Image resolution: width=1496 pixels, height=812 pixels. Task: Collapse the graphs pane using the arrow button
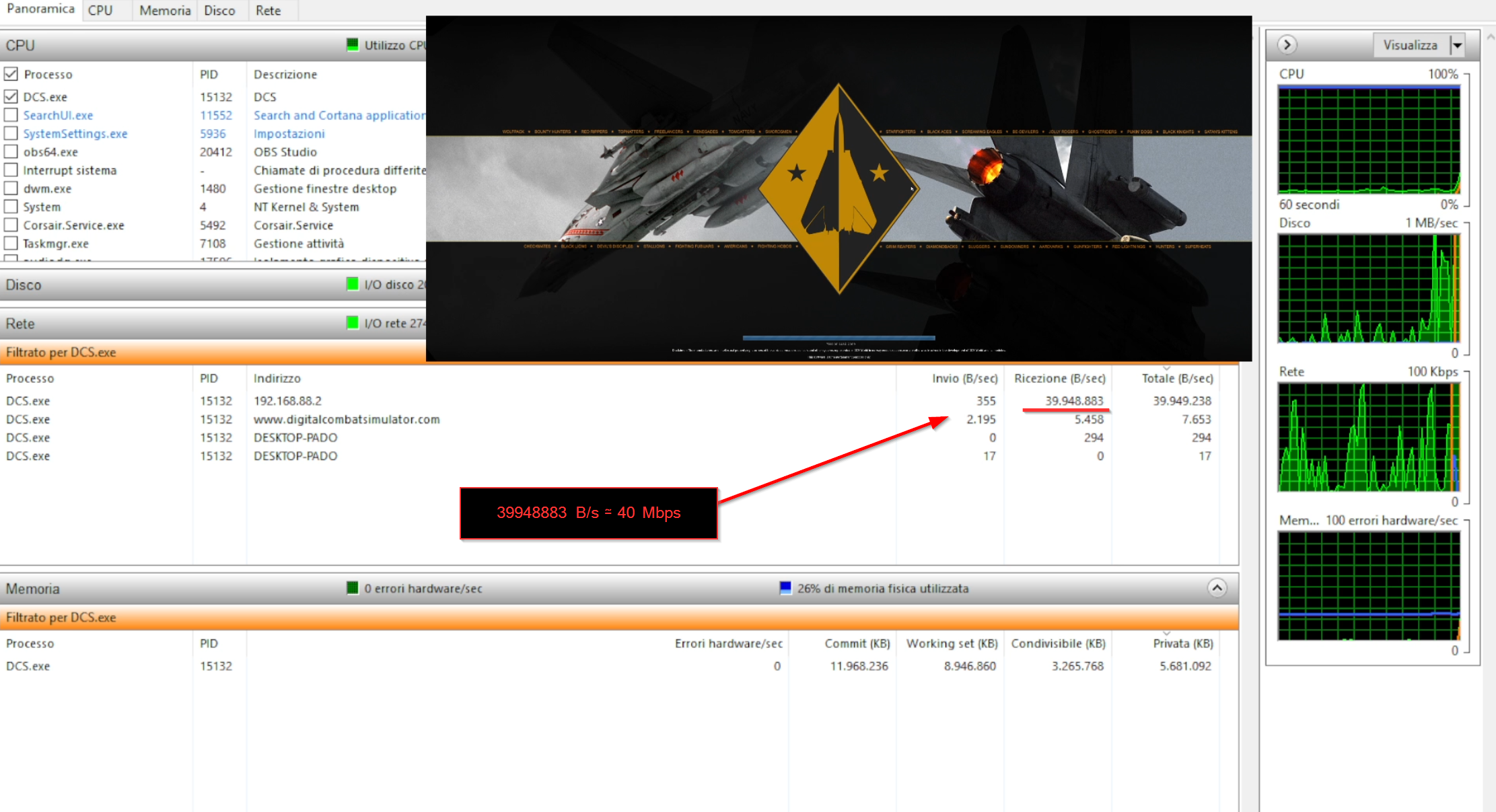[1287, 44]
